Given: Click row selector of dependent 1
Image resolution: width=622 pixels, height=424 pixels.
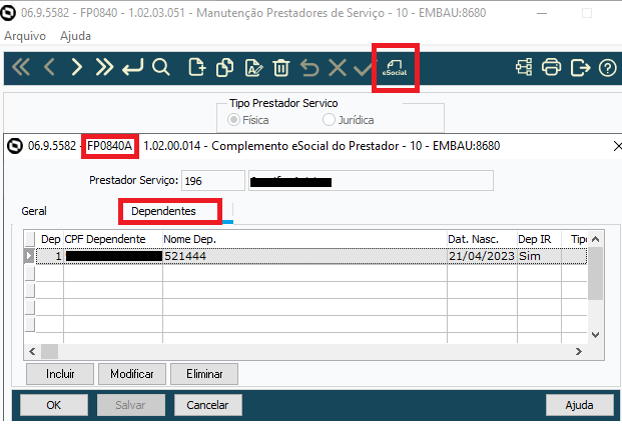Looking at the screenshot, I should [x=29, y=256].
